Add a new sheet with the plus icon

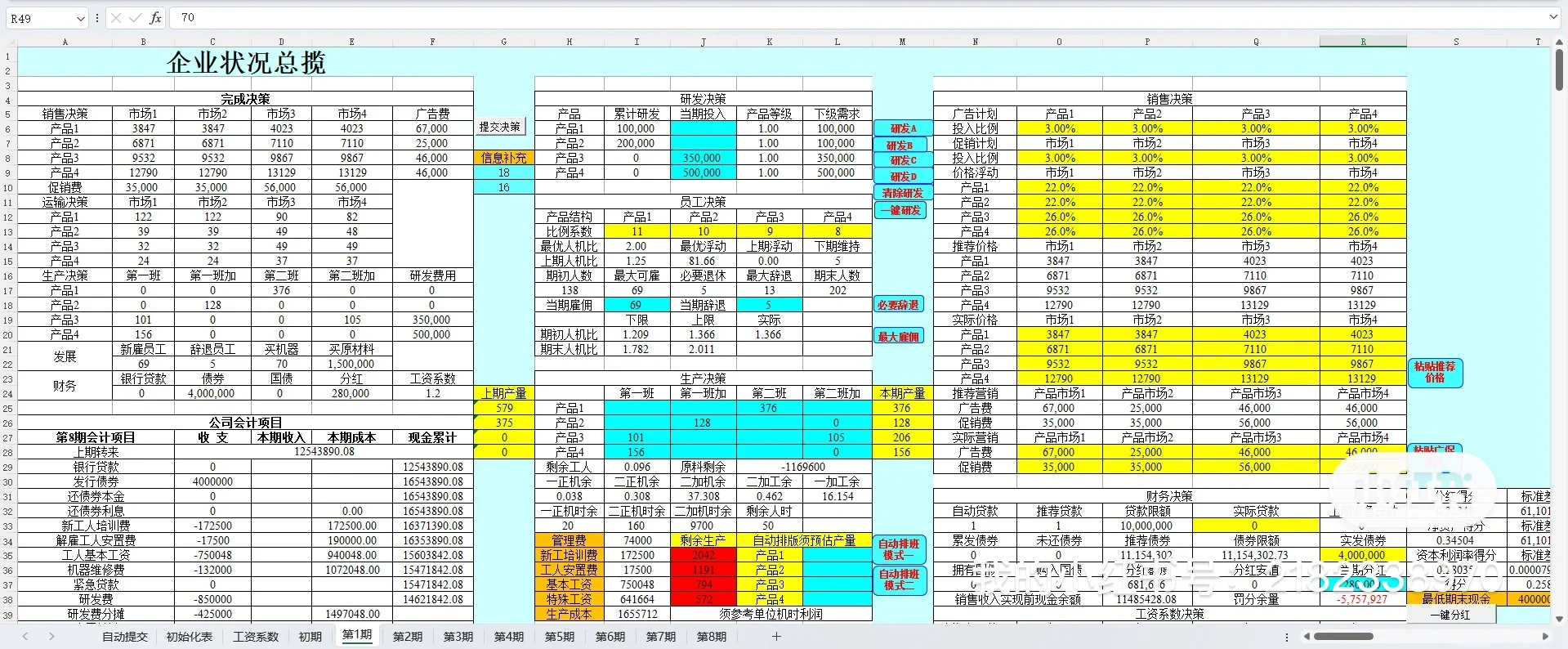click(x=776, y=636)
